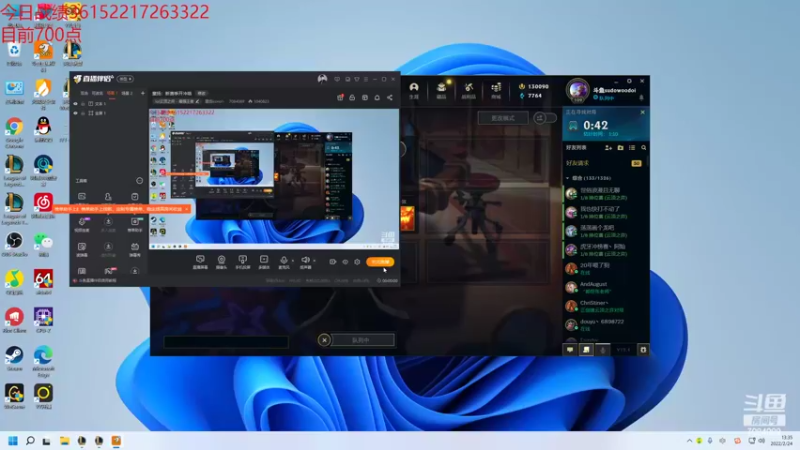Click the input field at League client bottom left

(x=226, y=341)
